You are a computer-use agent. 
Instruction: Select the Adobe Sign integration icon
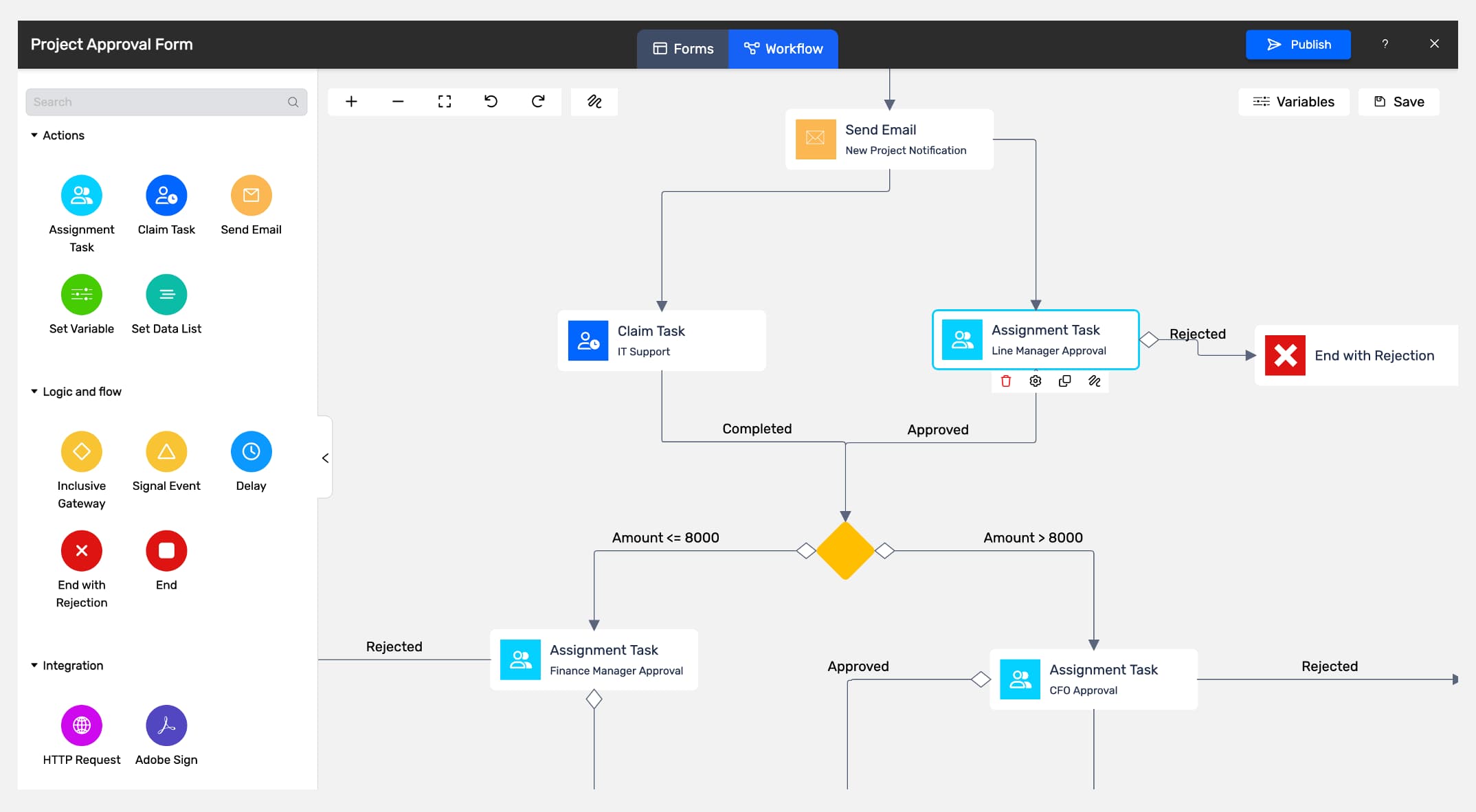pos(166,725)
